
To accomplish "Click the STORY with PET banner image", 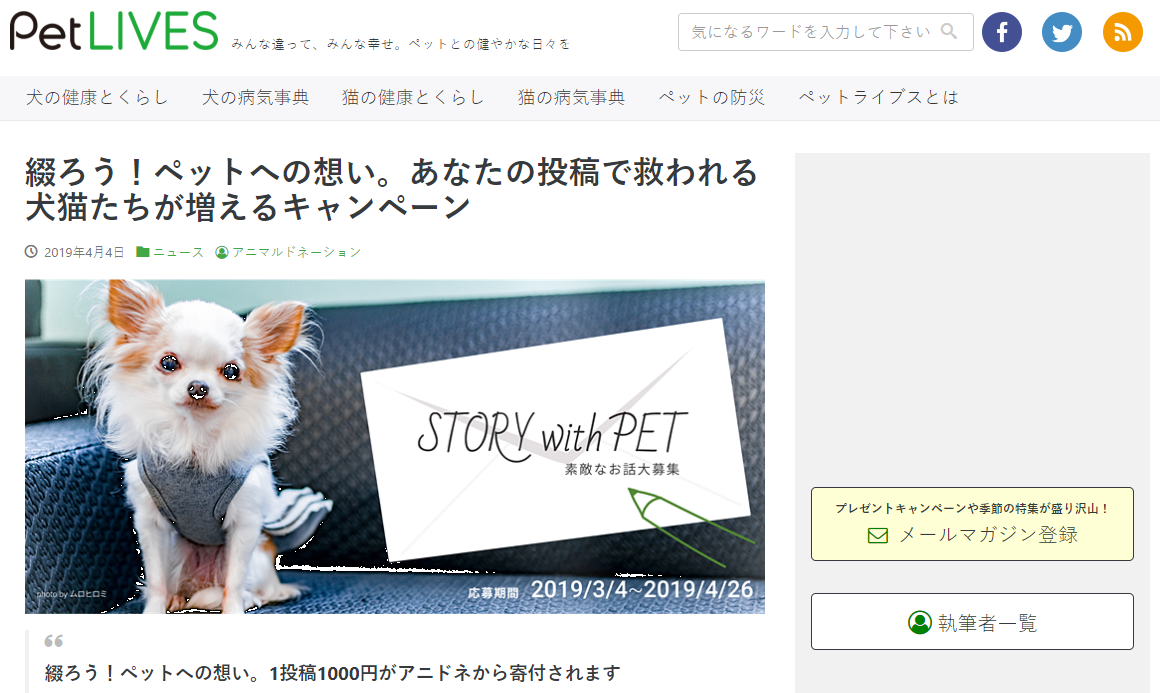I will [395, 446].
